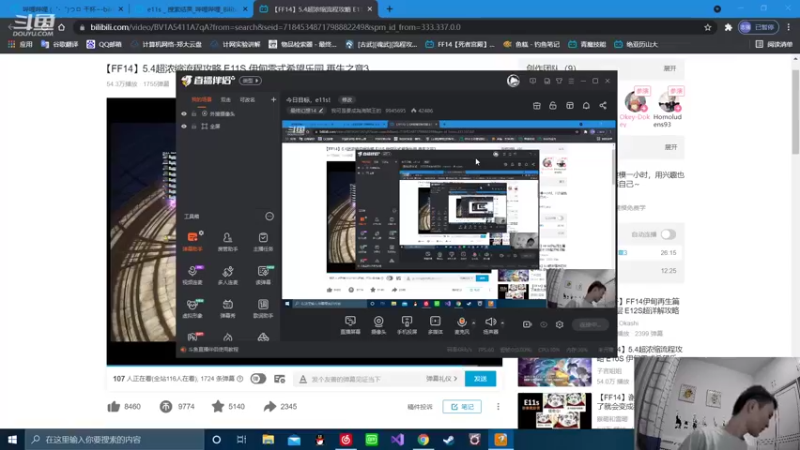Viewport: 800px width, 450px height.
Task: Lock the full screen source
Action: [194, 126]
